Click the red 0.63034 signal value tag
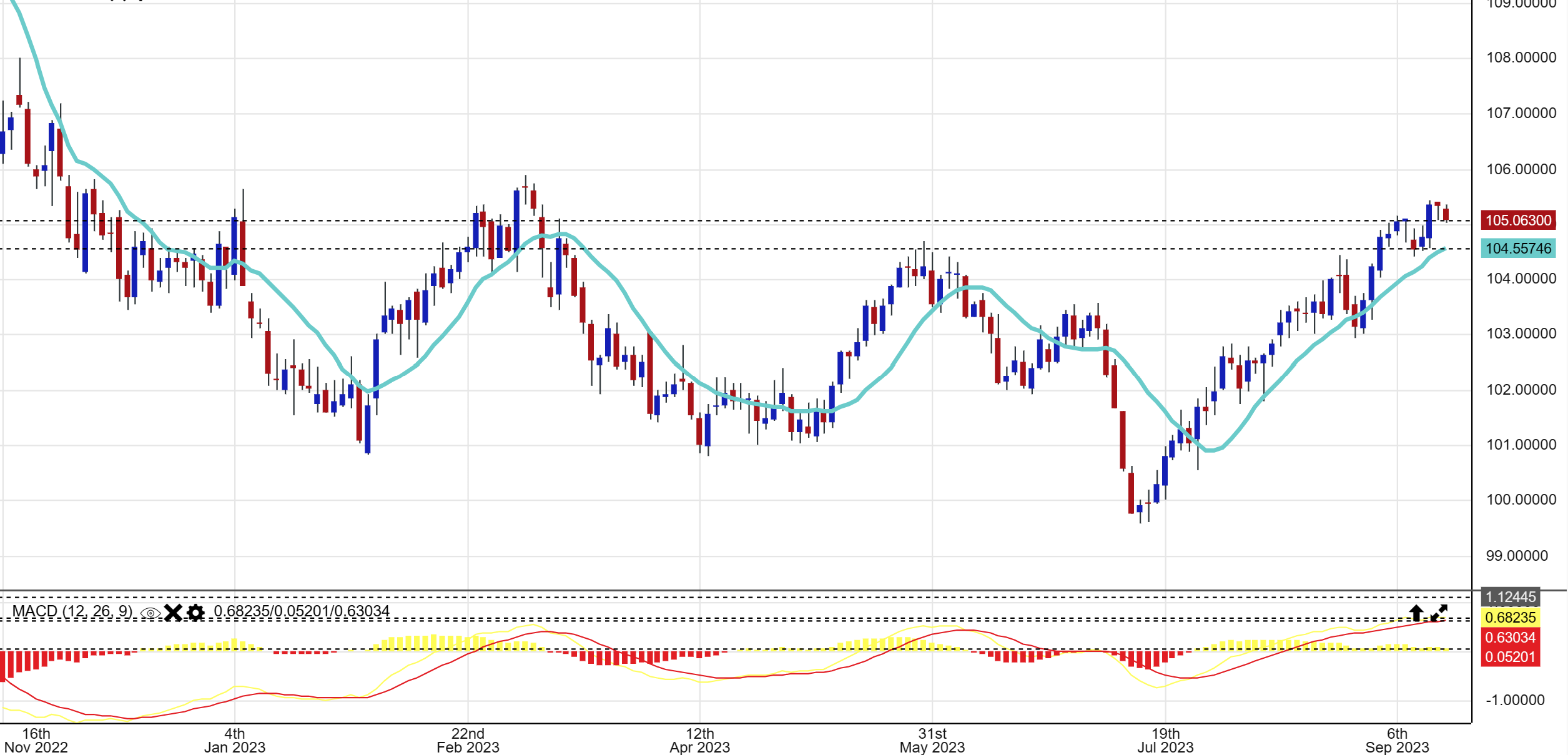 point(1509,638)
